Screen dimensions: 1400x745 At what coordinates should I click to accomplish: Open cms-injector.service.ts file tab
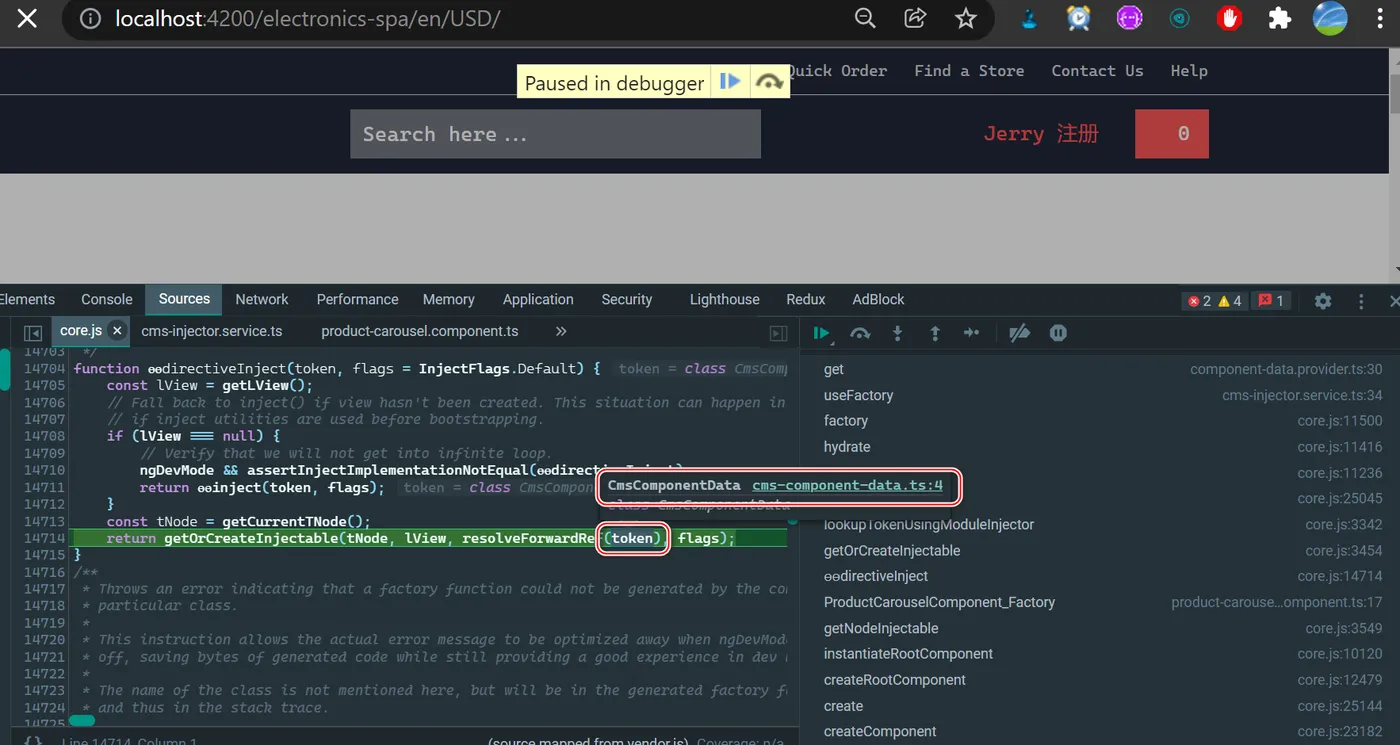(x=212, y=331)
